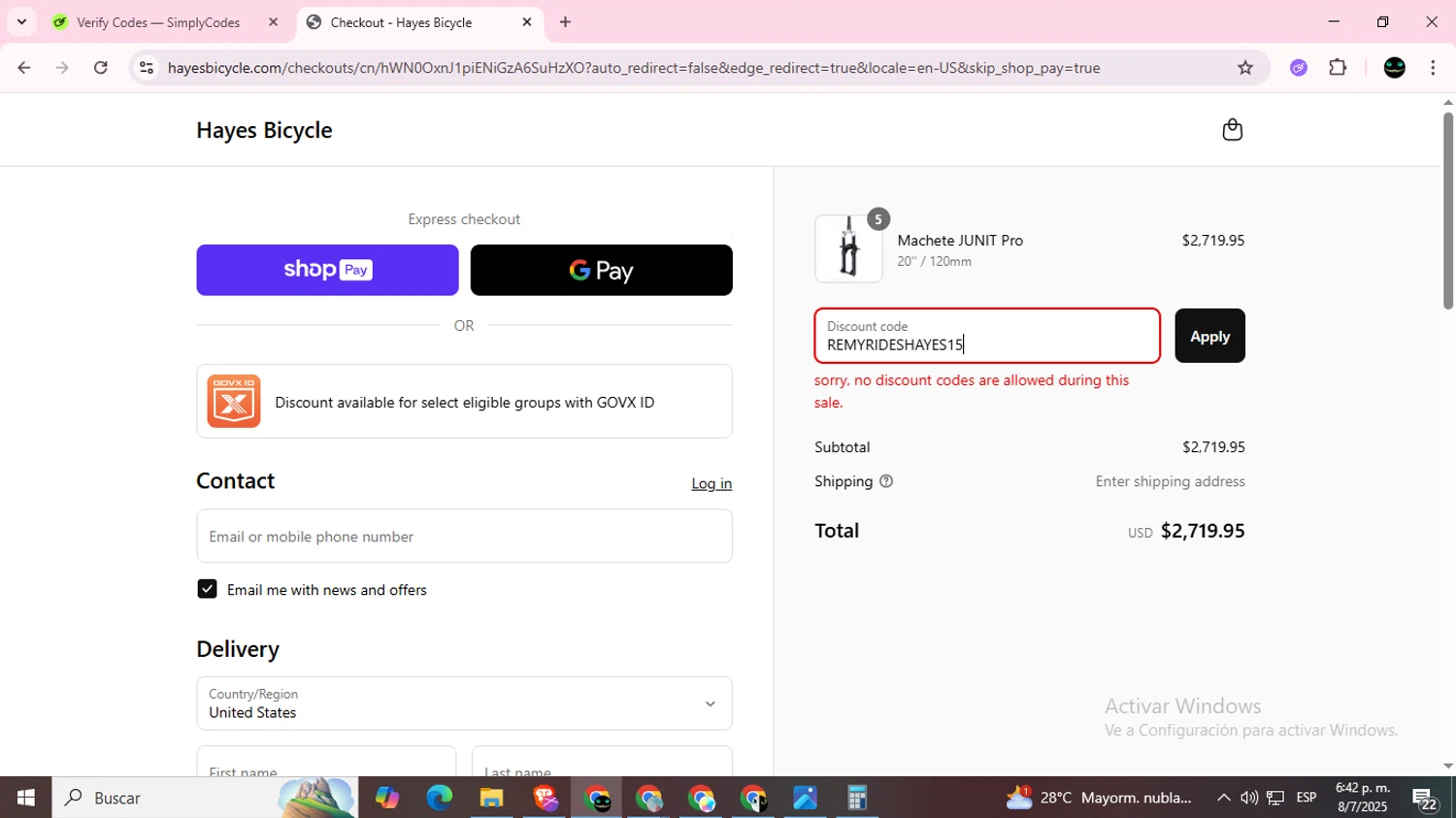This screenshot has width=1456, height=818.
Task: Click the scrollbar down arrow
Action: click(x=1448, y=767)
